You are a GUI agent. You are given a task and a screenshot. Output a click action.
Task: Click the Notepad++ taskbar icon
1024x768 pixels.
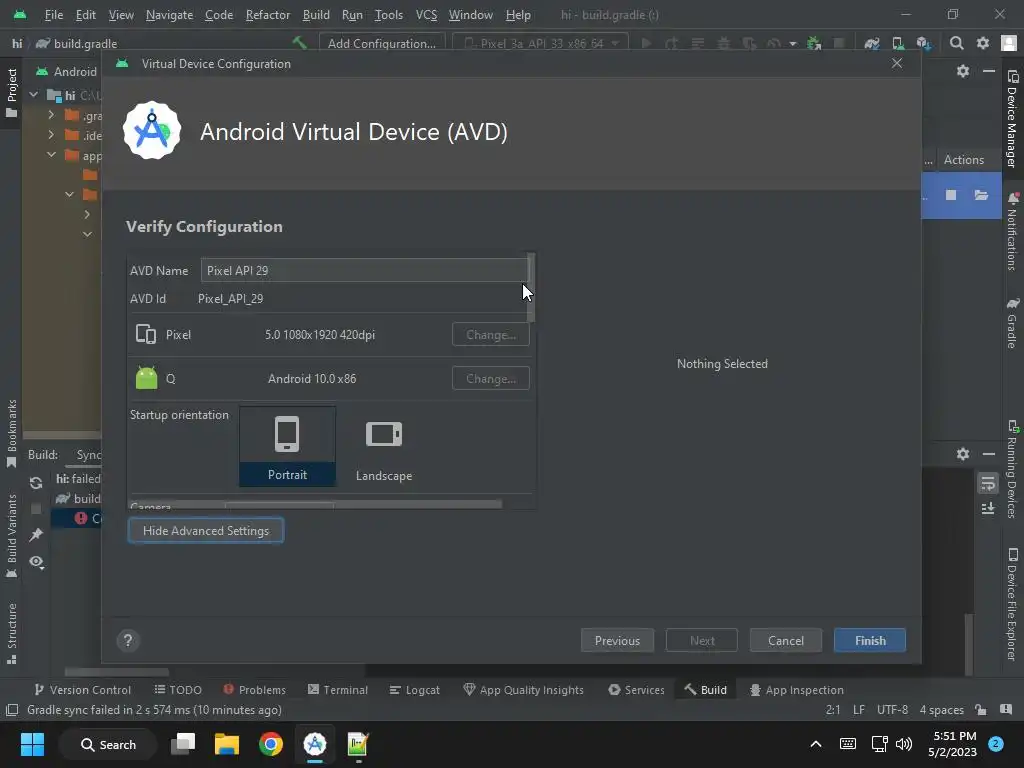(x=358, y=744)
